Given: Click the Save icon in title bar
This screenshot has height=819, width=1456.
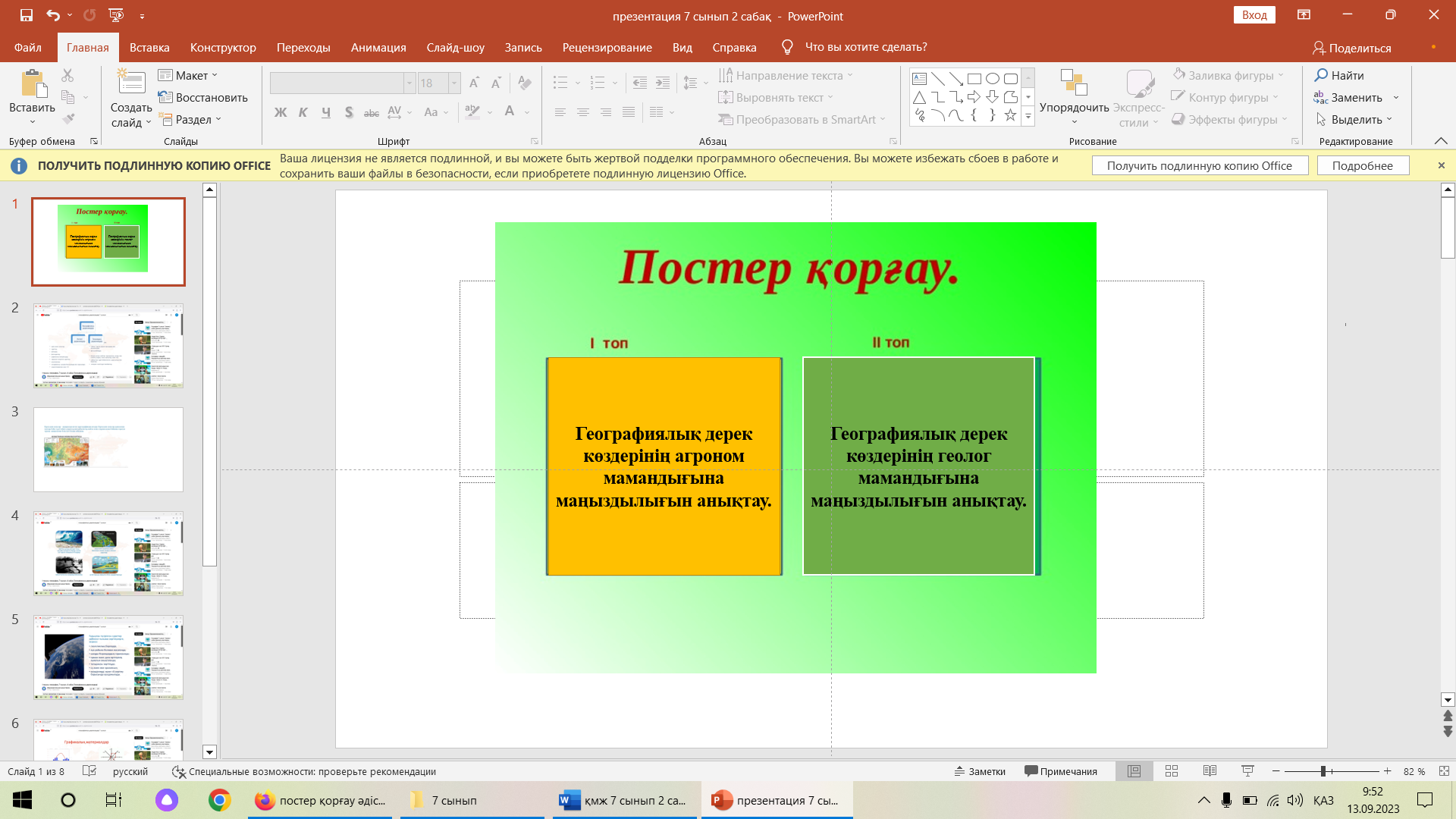Looking at the screenshot, I should click(27, 15).
